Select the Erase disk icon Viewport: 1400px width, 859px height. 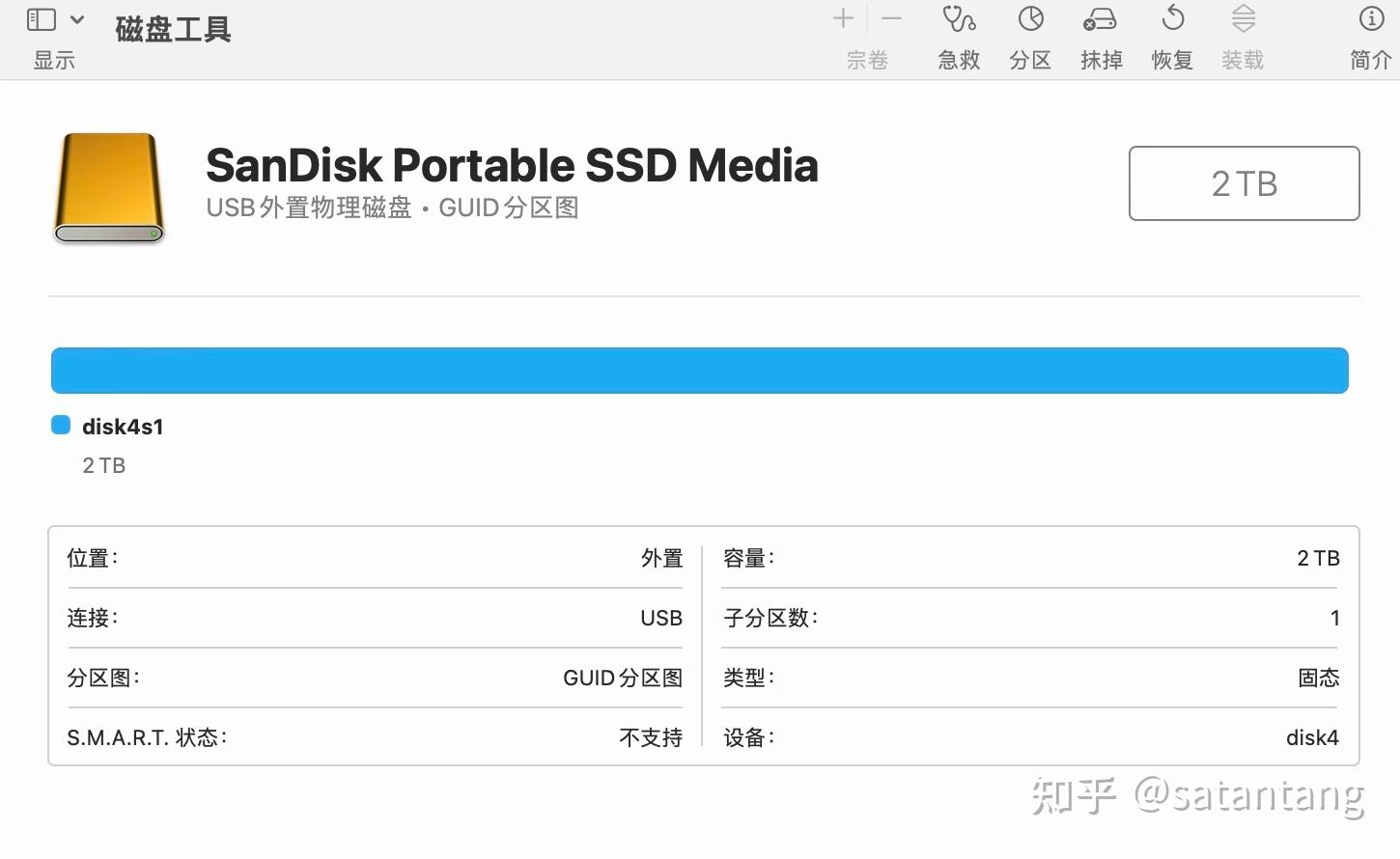point(1100,19)
